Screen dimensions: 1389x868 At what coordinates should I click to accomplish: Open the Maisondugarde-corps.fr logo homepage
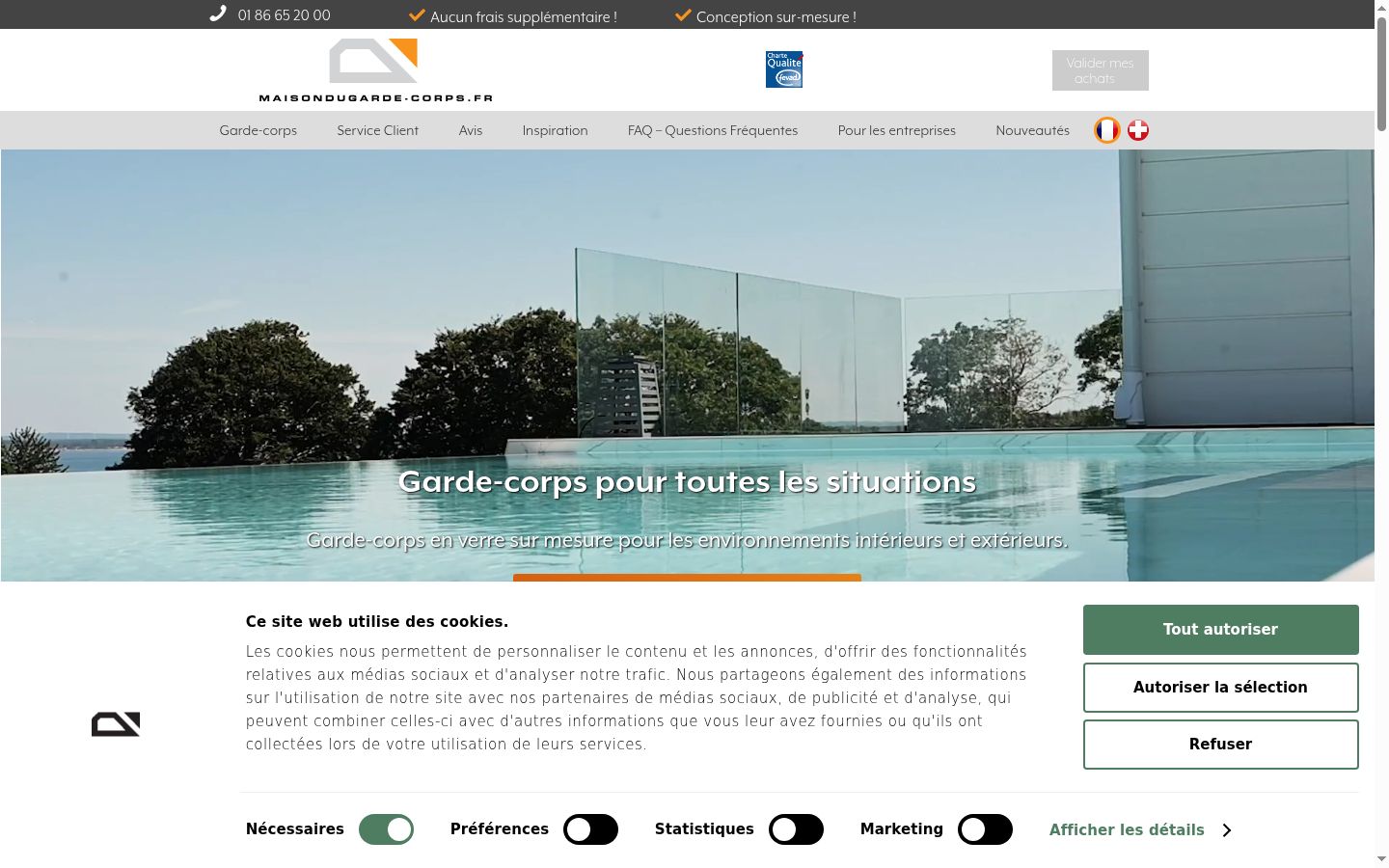376,70
